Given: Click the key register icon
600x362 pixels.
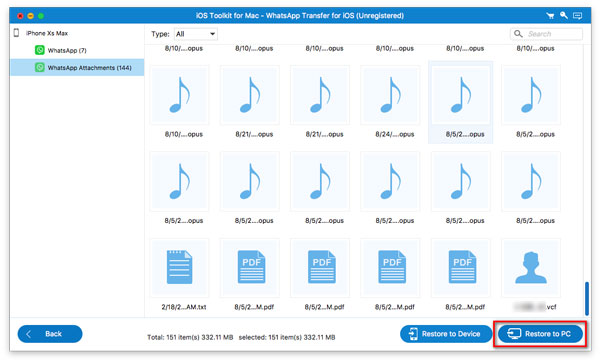Looking at the screenshot, I should [x=564, y=15].
